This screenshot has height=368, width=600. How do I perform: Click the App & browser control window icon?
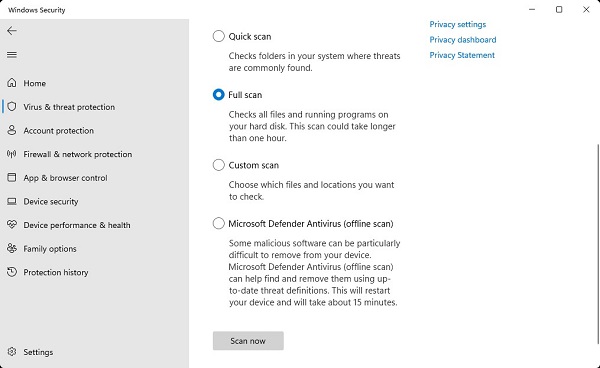tap(12, 177)
